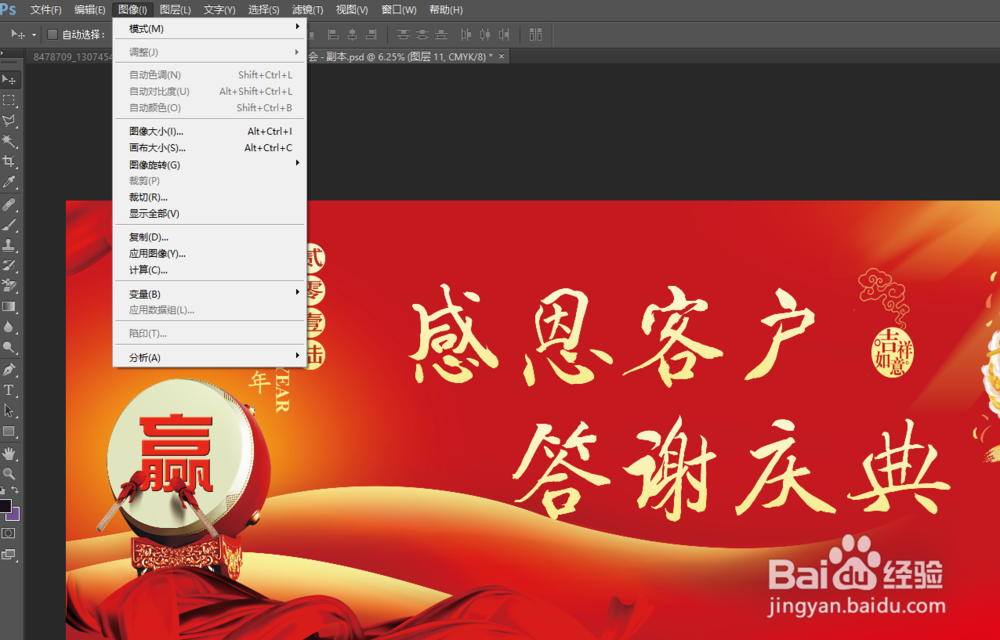
Task: Open the 文件(F) menu
Action: click(x=46, y=10)
